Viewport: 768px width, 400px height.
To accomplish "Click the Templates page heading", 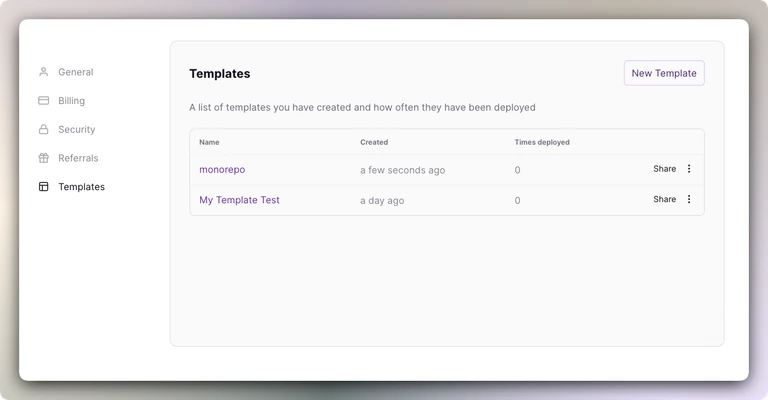I will [219, 73].
